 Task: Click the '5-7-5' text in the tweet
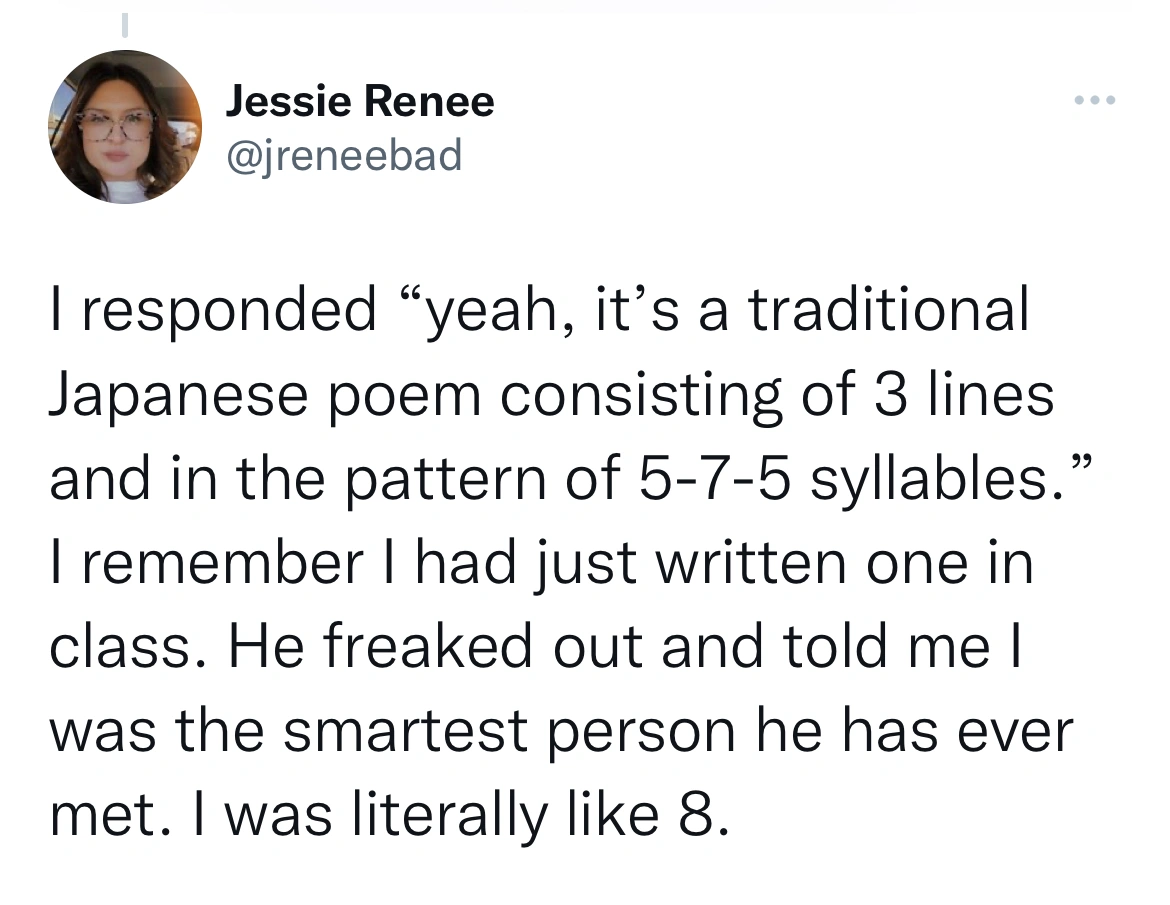[x=715, y=478]
